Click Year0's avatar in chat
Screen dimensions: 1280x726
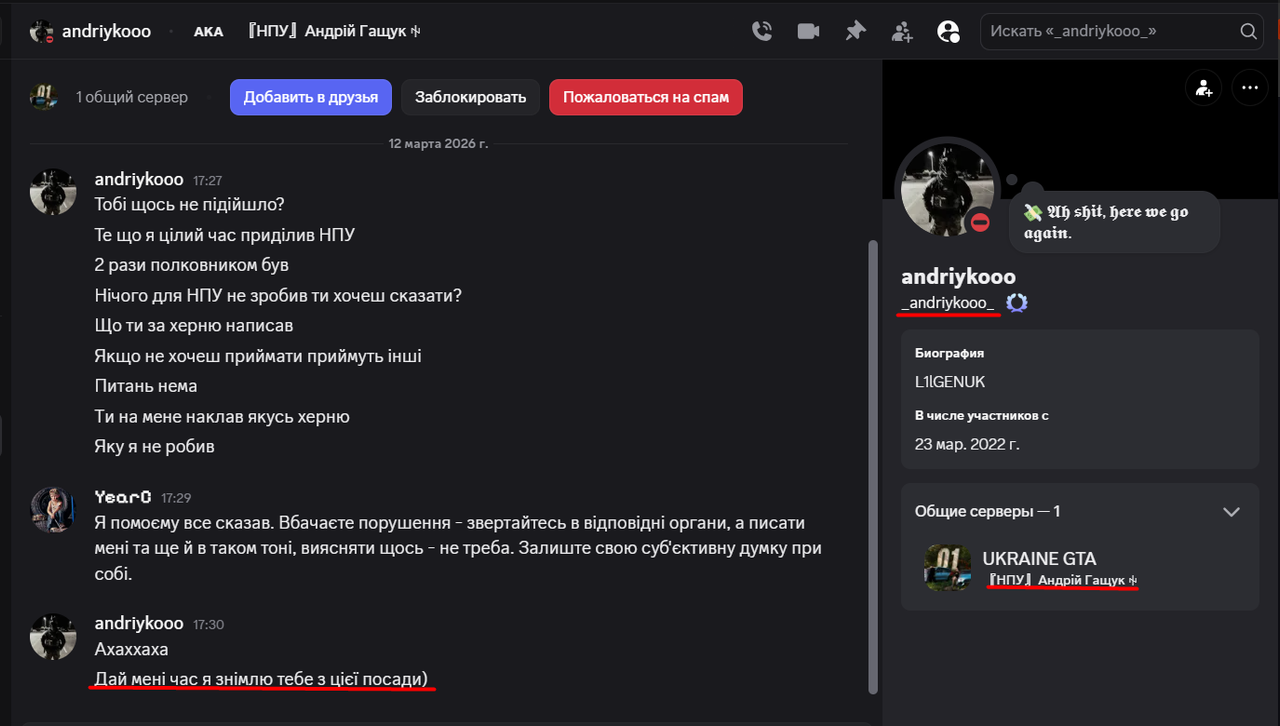tap(53, 512)
